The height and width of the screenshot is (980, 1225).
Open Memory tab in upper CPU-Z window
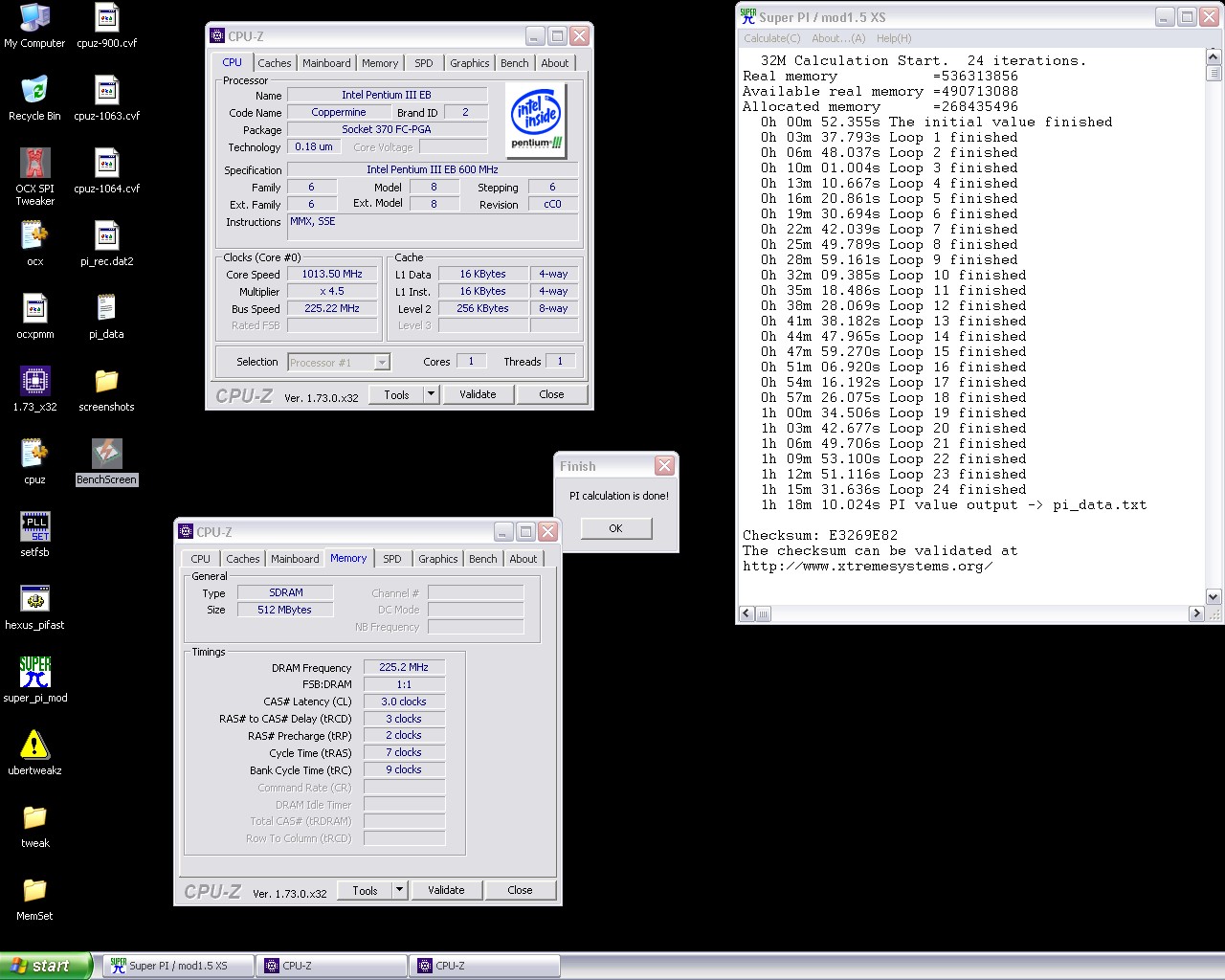380,63
